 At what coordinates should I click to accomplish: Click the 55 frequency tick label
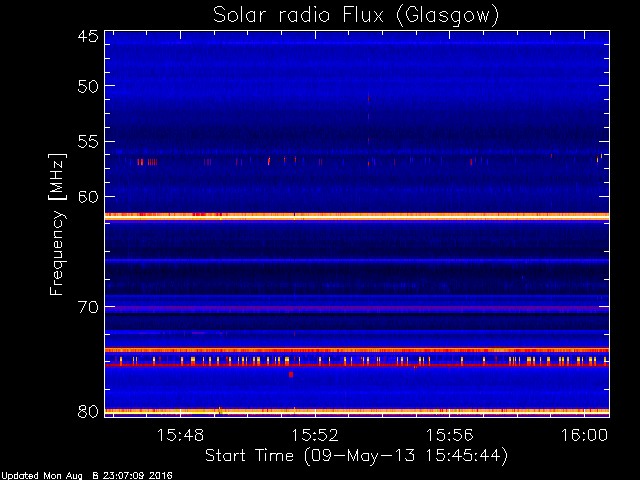[88, 142]
